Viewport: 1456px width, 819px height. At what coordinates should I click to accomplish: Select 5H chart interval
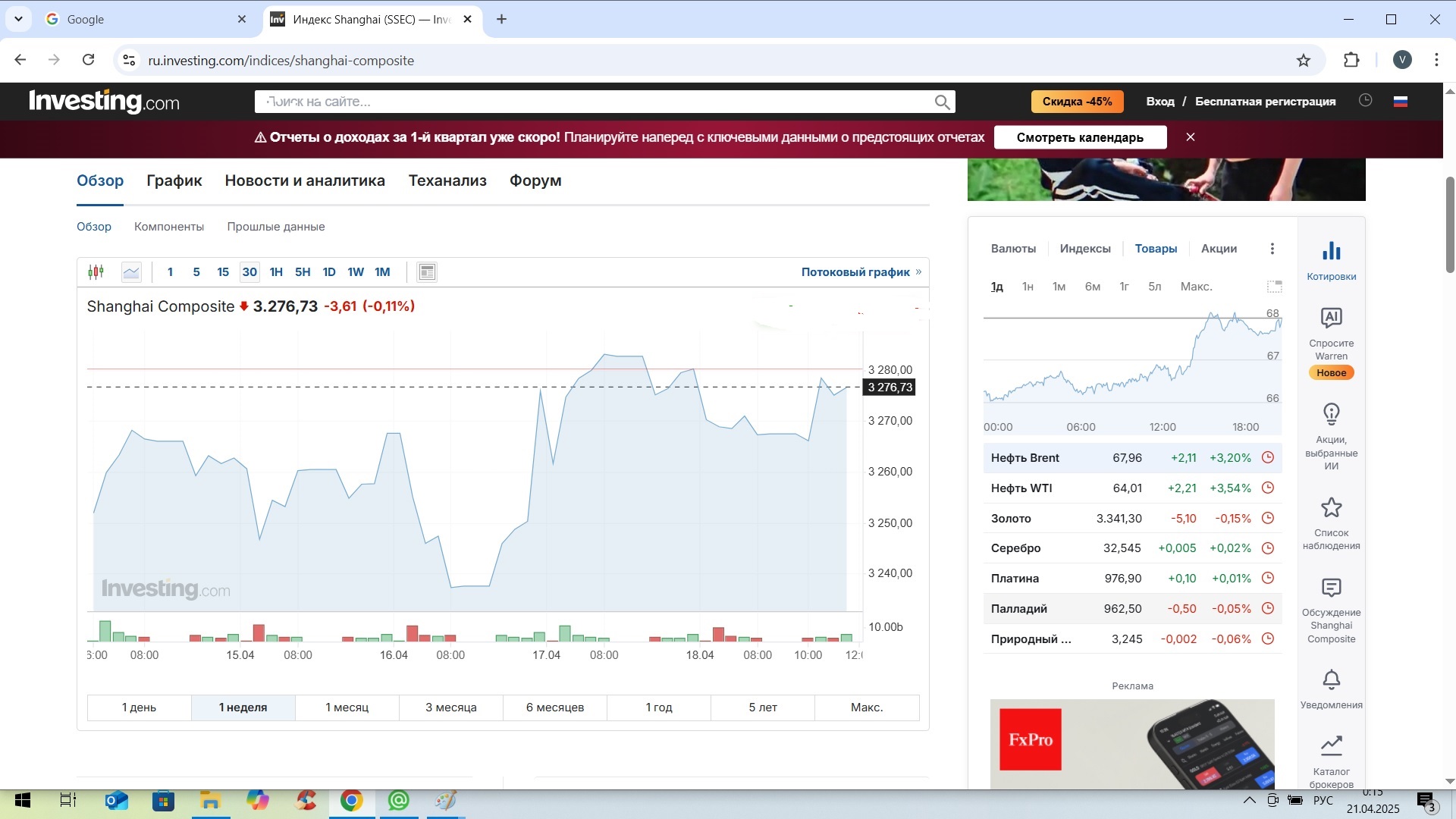click(x=303, y=271)
